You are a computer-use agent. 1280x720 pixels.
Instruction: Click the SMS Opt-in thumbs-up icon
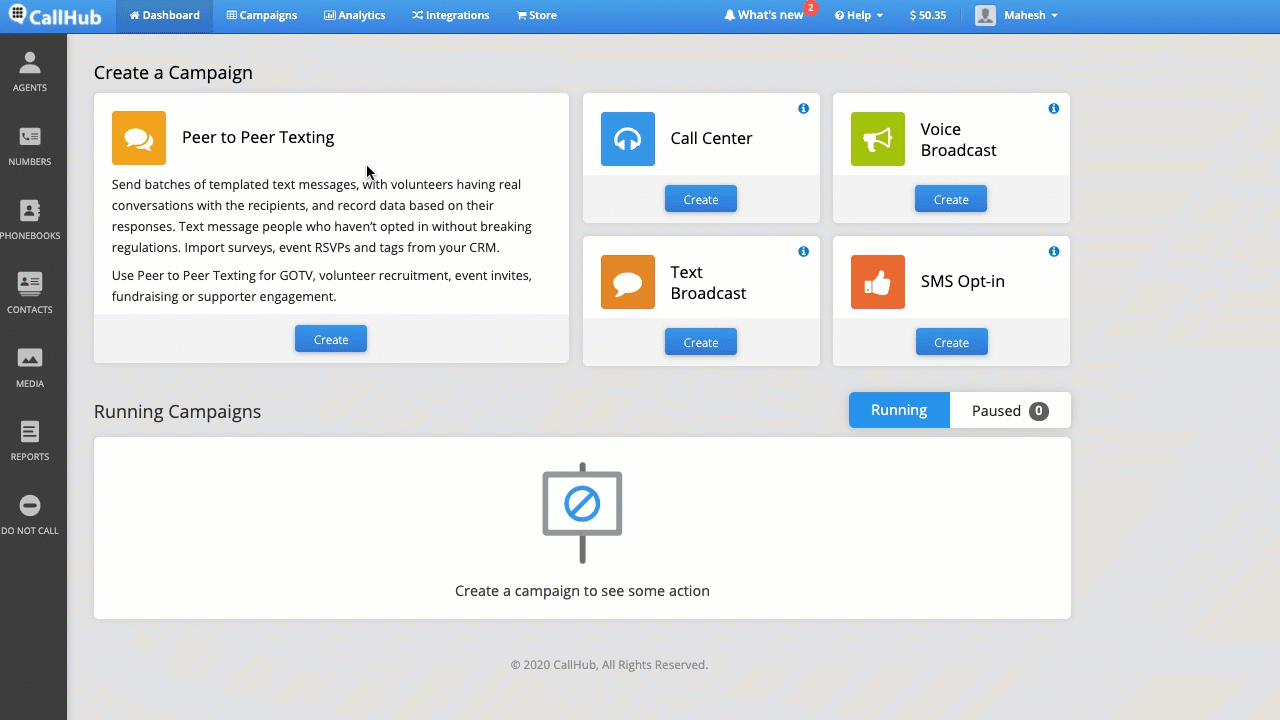tap(878, 282)
